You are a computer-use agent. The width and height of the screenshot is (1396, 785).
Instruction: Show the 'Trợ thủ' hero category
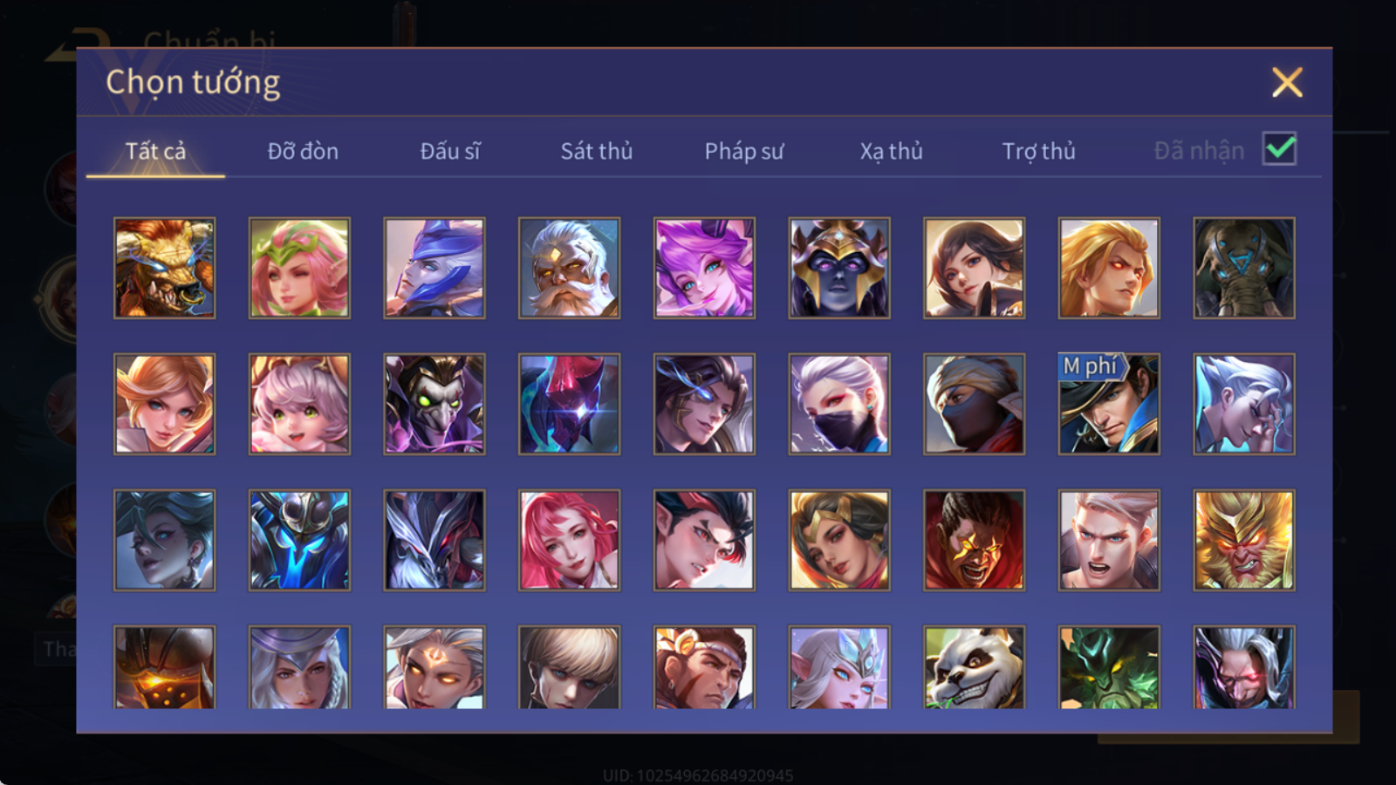1038,151
